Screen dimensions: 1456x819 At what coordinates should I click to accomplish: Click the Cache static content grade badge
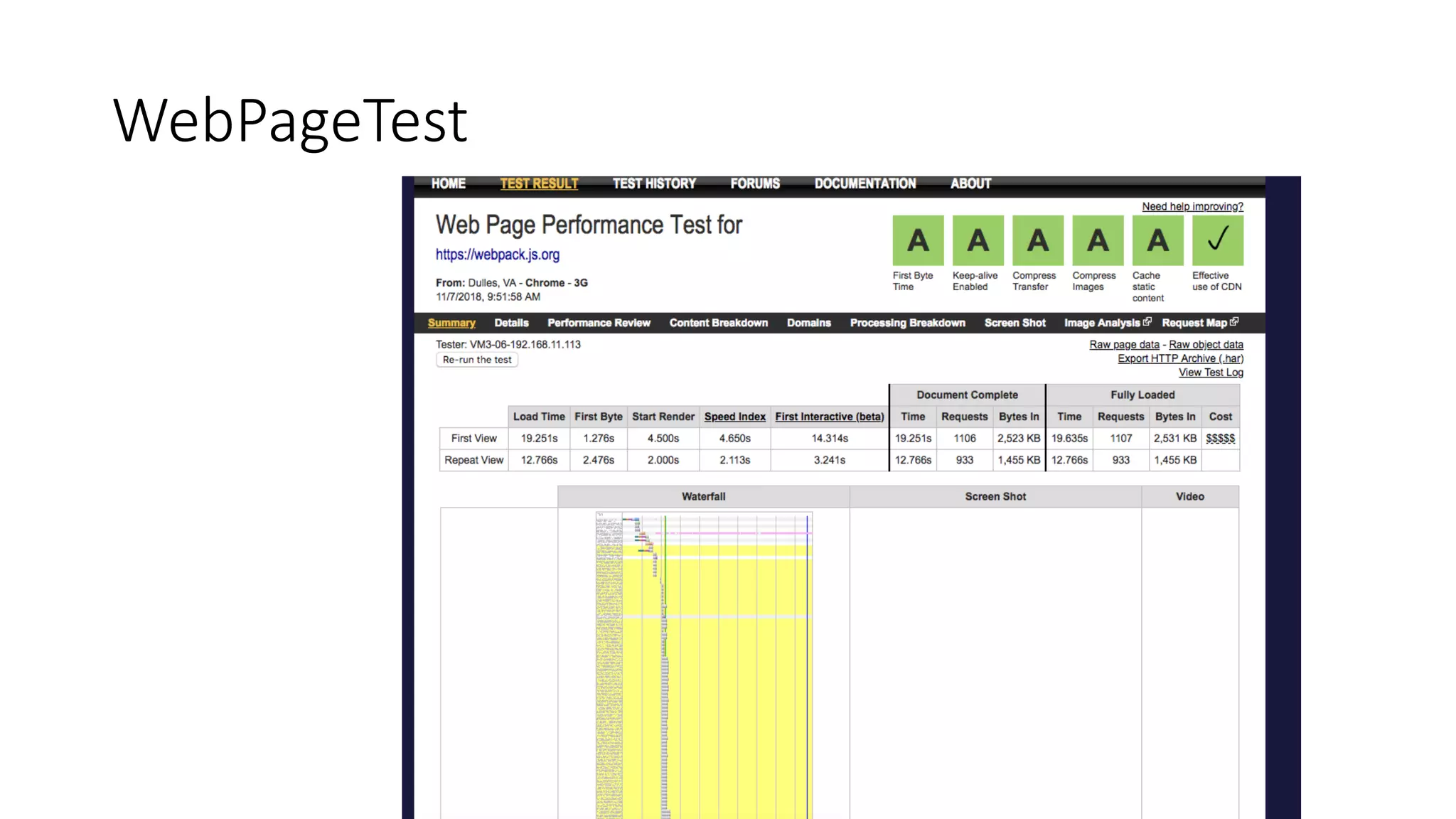point(1157,240)
